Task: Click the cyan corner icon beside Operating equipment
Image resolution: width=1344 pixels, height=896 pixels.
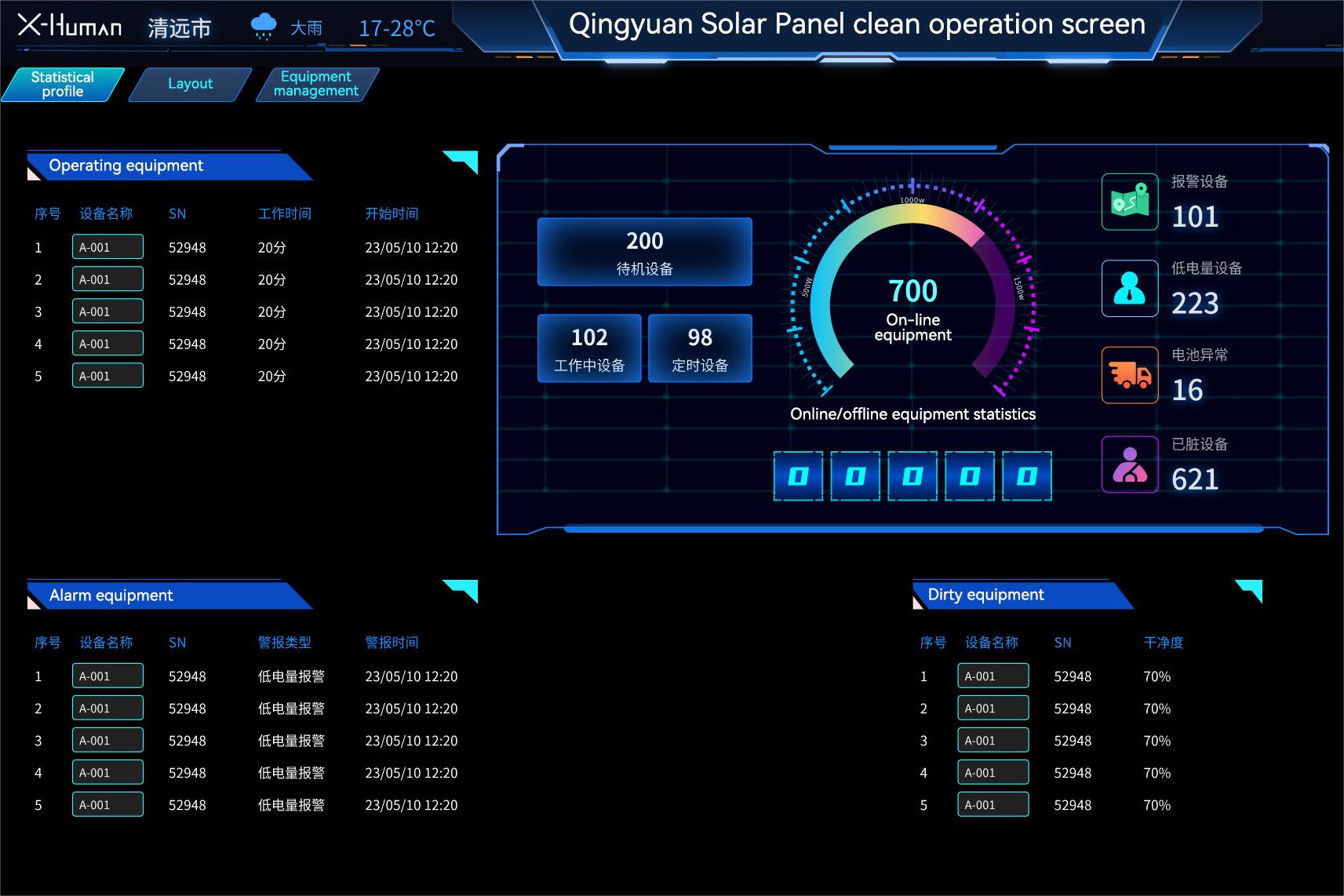Action: pyautogui.click(x=461, y=161)
